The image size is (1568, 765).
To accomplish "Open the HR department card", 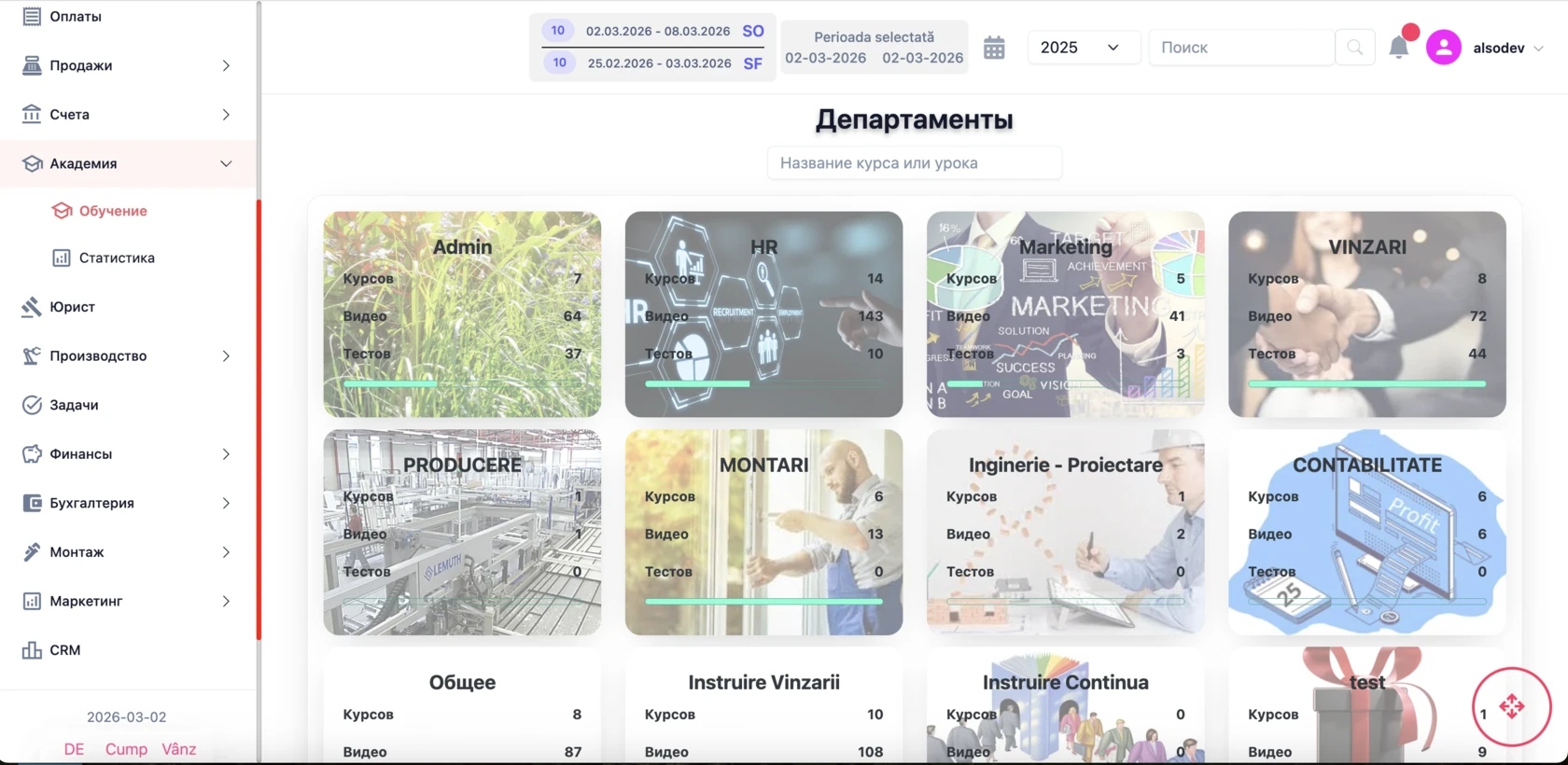I will click(x=763, y=314).
